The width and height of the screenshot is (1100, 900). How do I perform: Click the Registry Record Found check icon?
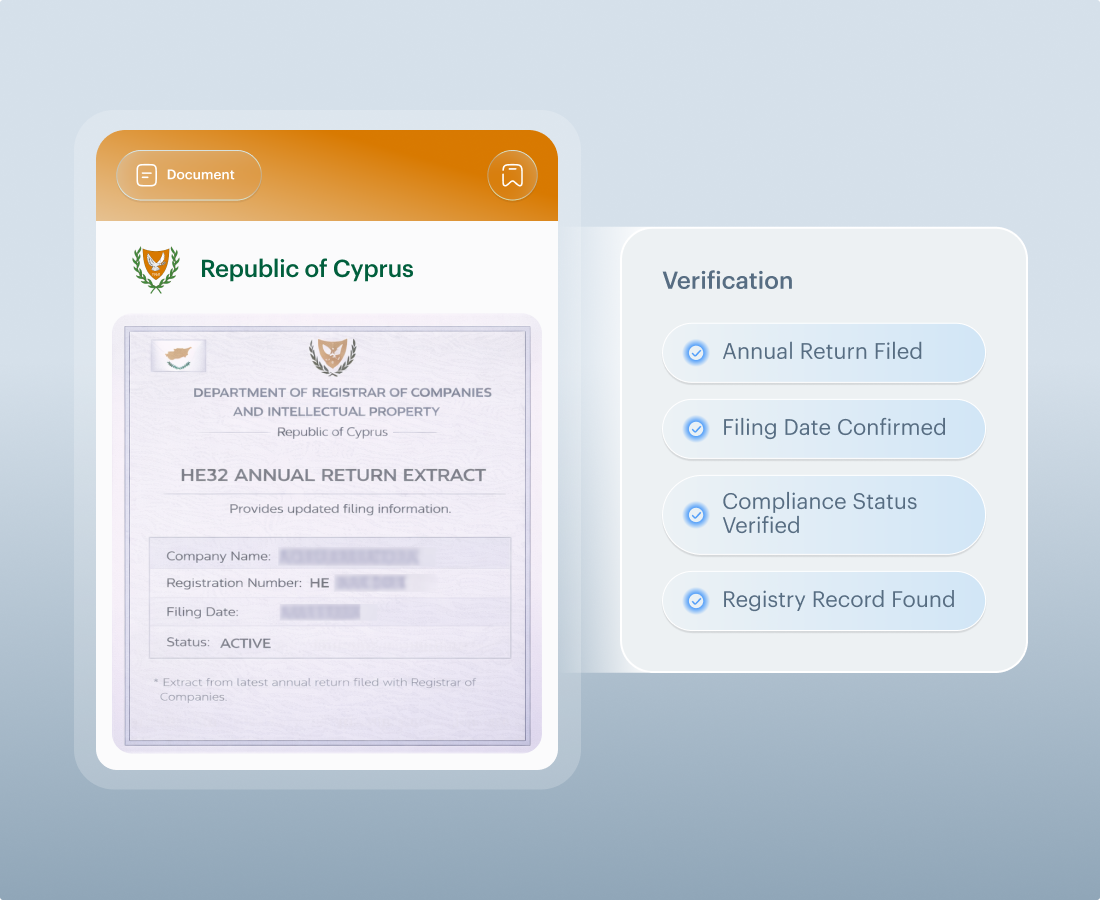tap(695, 601)
